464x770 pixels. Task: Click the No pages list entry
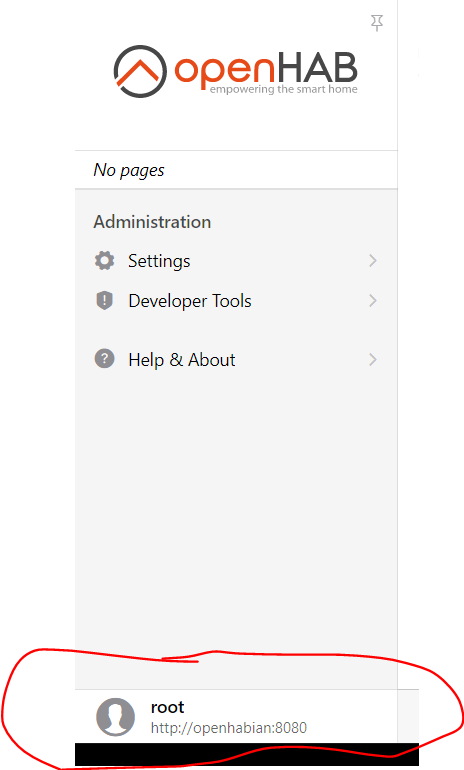click(236, 170)
